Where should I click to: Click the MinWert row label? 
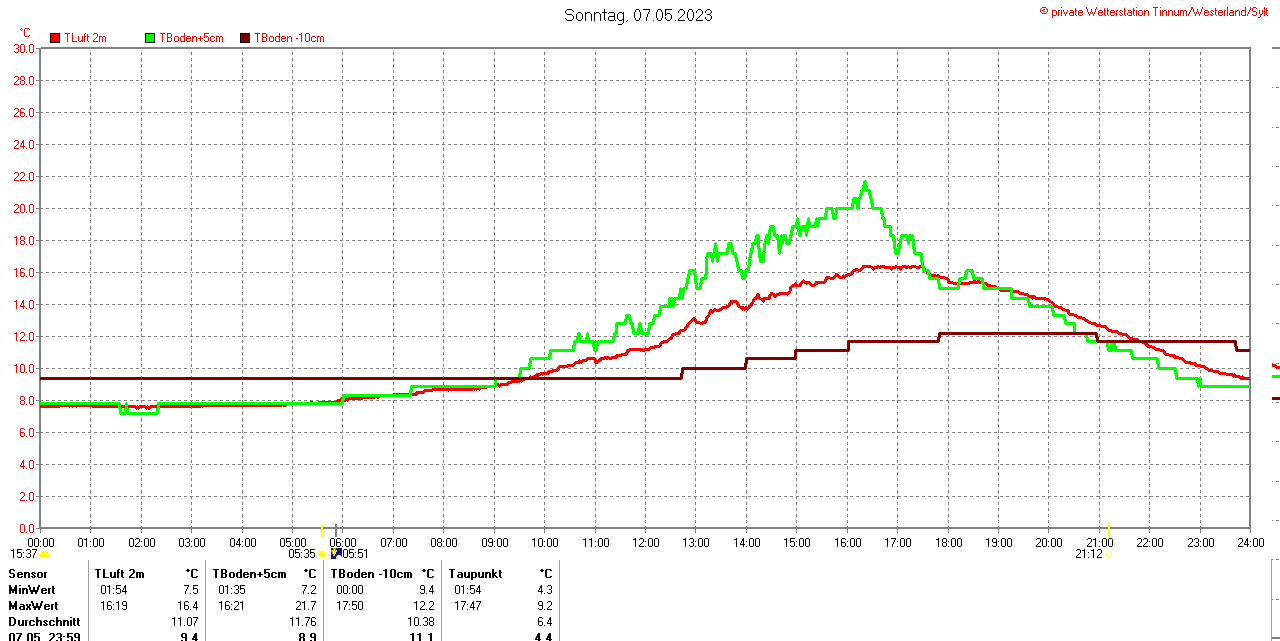(x=33, y=590)
